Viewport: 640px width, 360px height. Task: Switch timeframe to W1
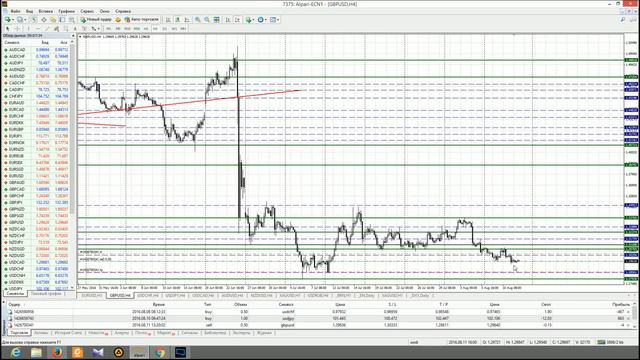coord(174,29)
